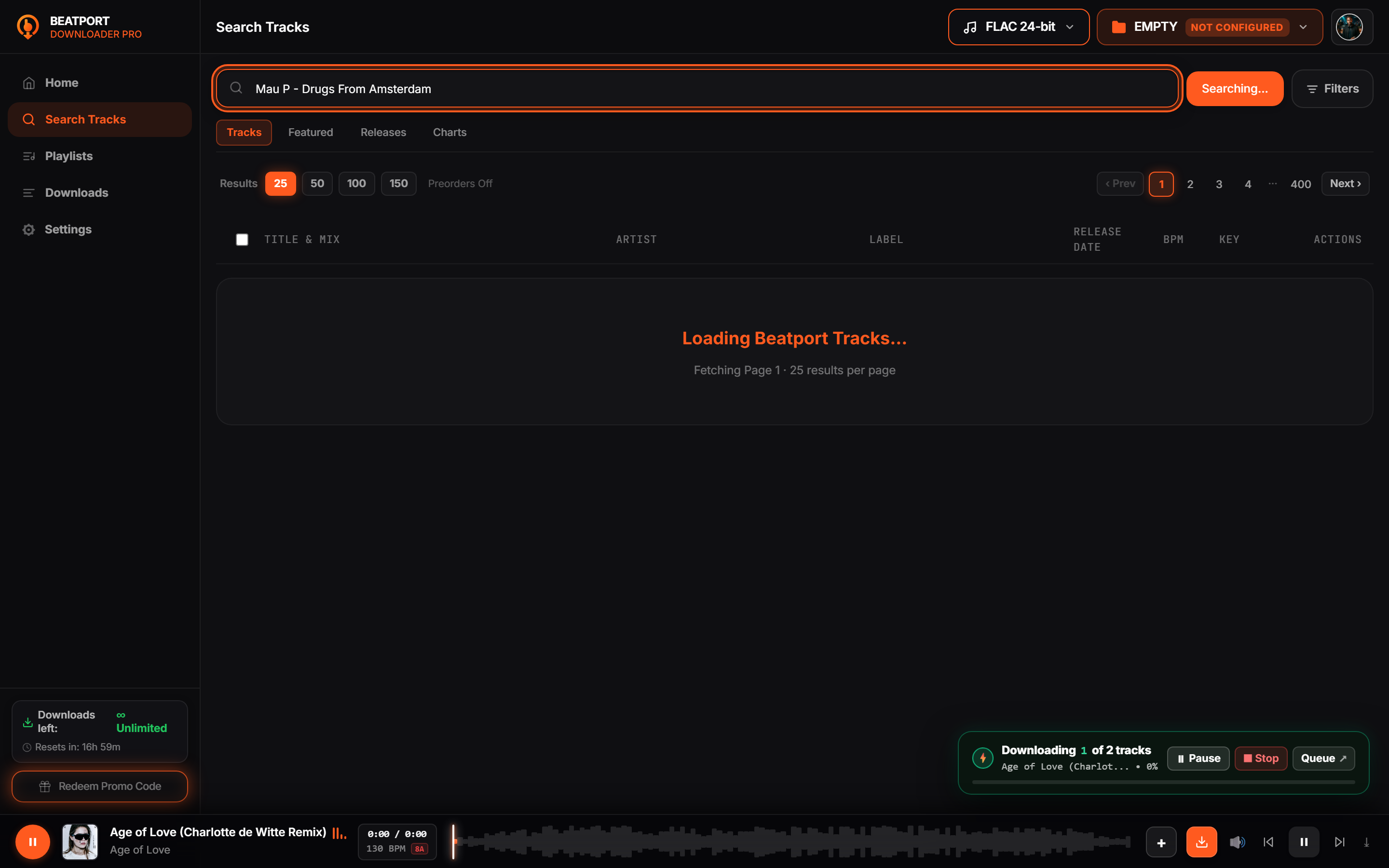Add current track with plus button

(x=1161, y=842)
